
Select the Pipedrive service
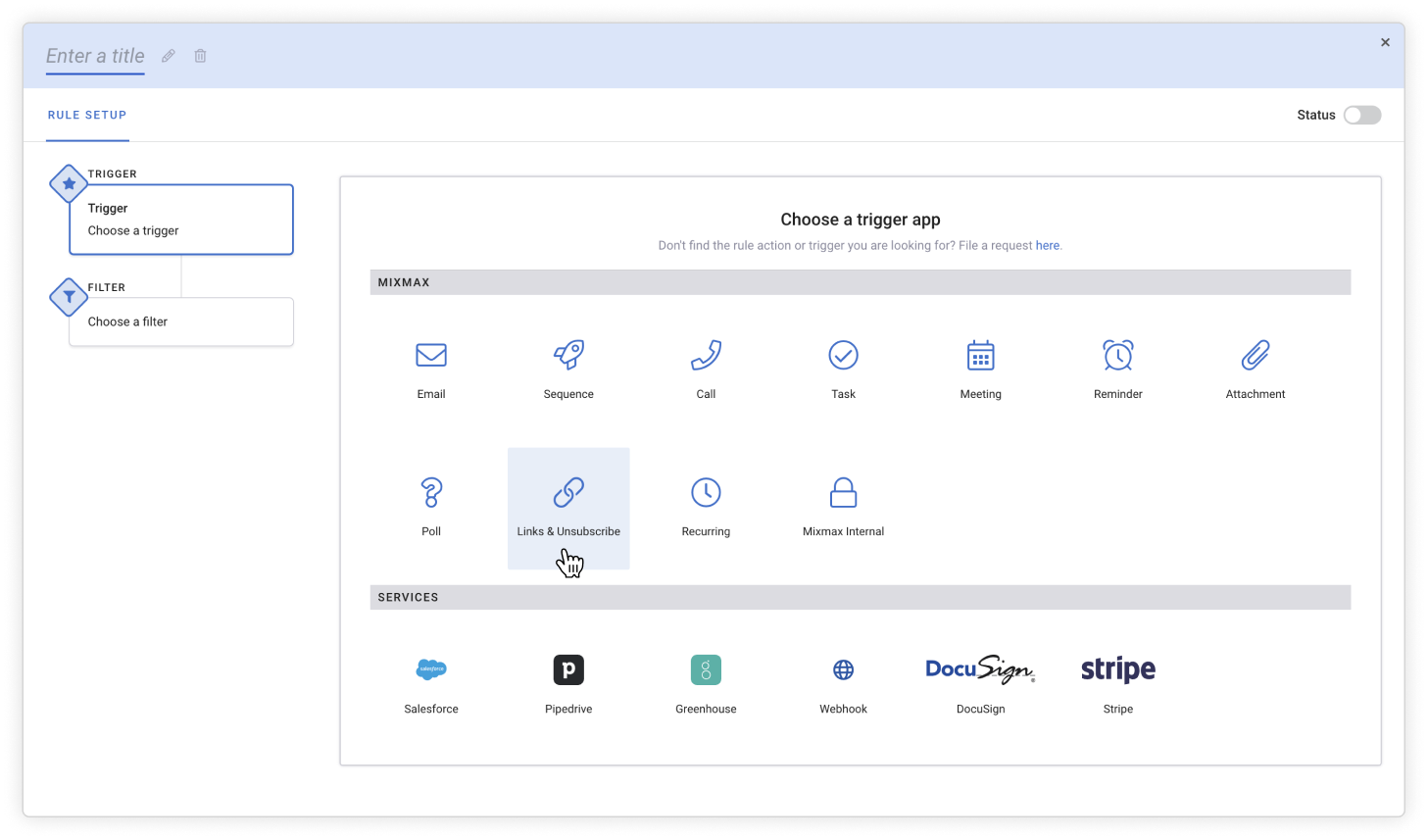click(x=568, y=669)
